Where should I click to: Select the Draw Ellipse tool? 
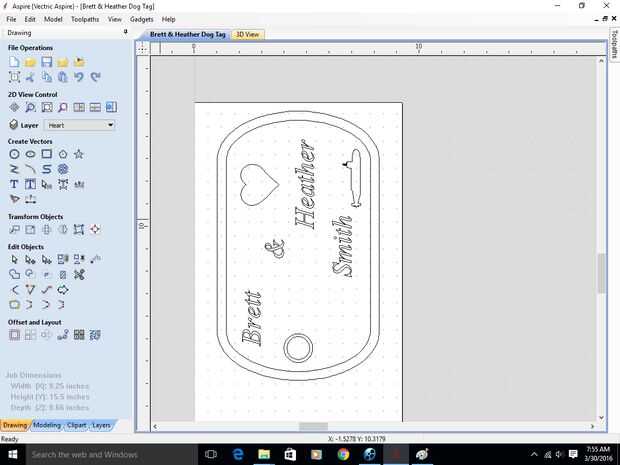pyautogui.click(x=30, y=154)
